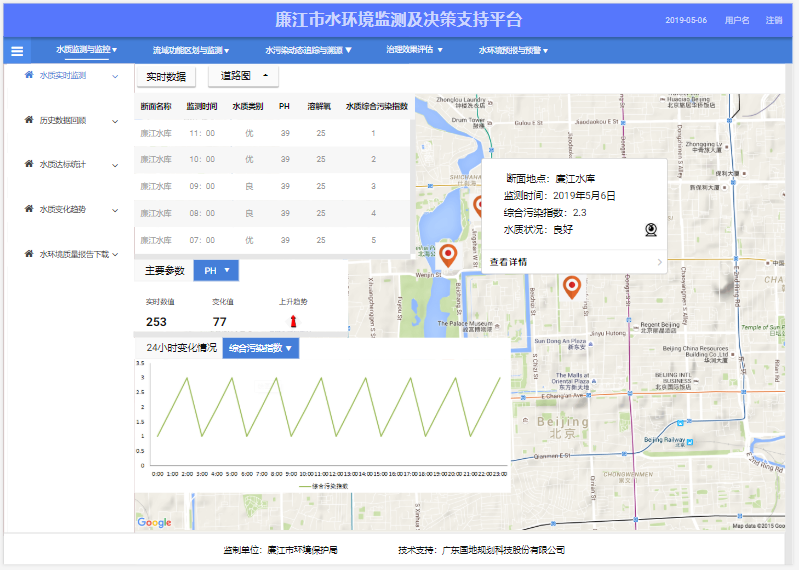Select the map pin below the popup
Viewport: 799px width, 570px height.
point(572,287)
